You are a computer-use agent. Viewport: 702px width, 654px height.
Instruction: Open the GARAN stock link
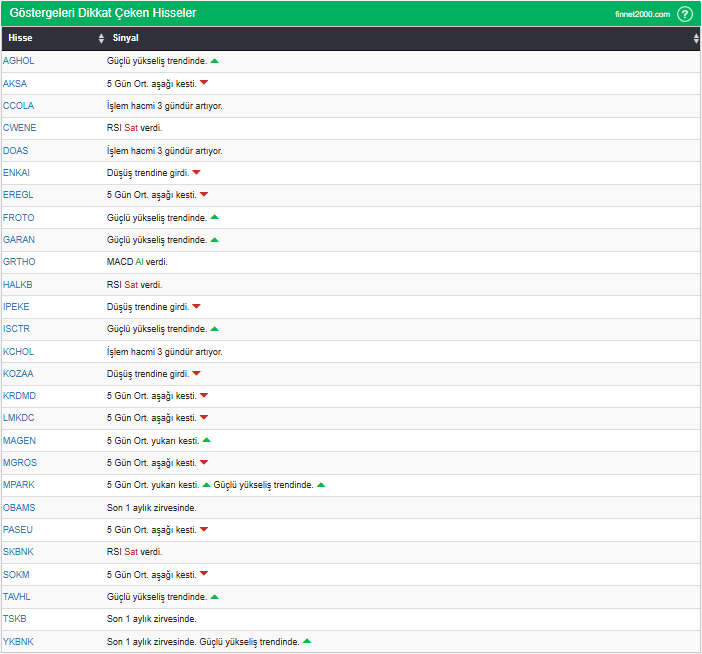tap(19, 240)
